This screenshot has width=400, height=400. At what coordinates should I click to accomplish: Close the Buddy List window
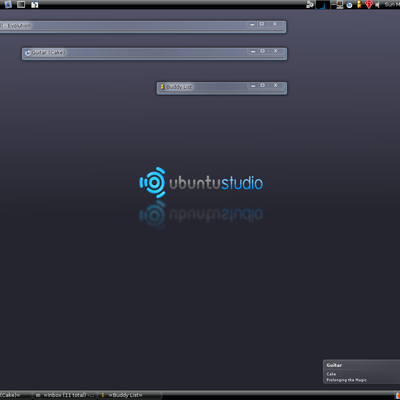(x=275, y=86)
